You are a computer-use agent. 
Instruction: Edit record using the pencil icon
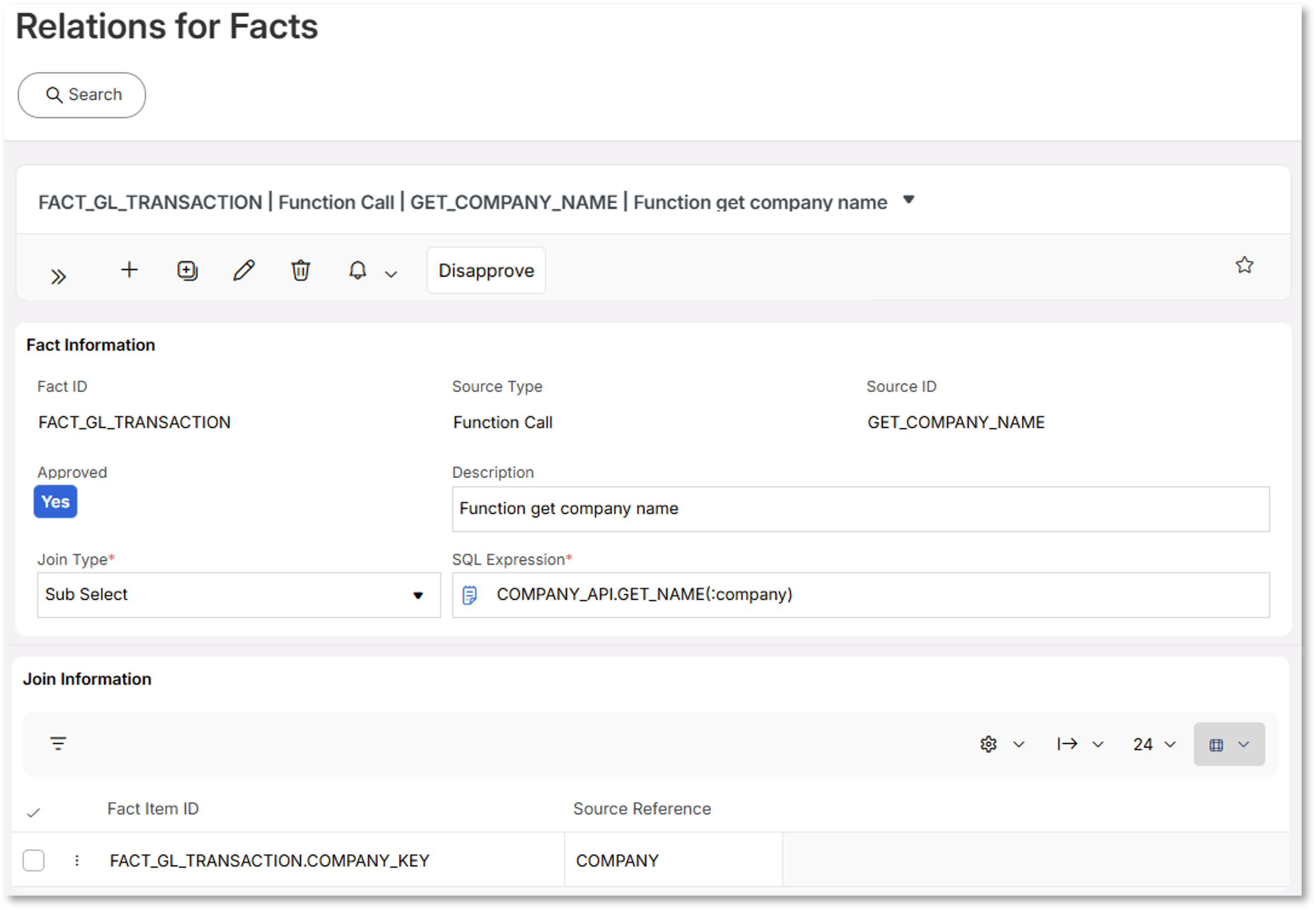click(244, 269)
